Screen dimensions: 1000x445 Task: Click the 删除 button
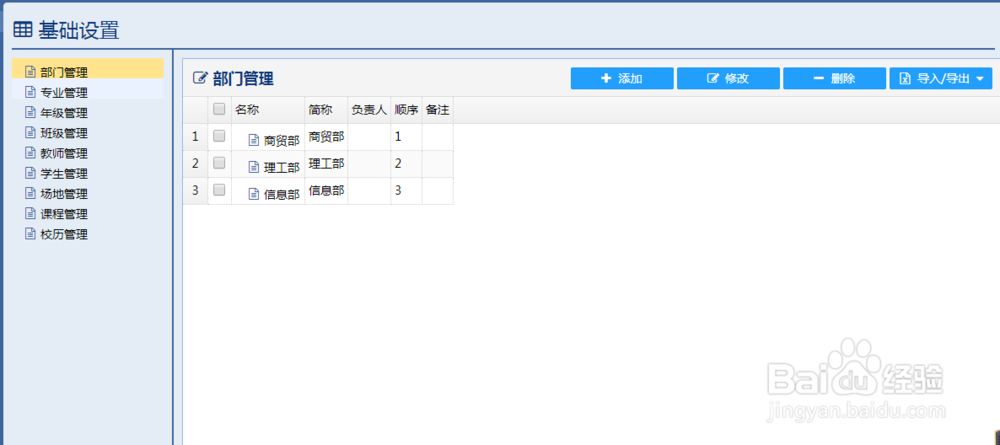(x=834, y=78)
